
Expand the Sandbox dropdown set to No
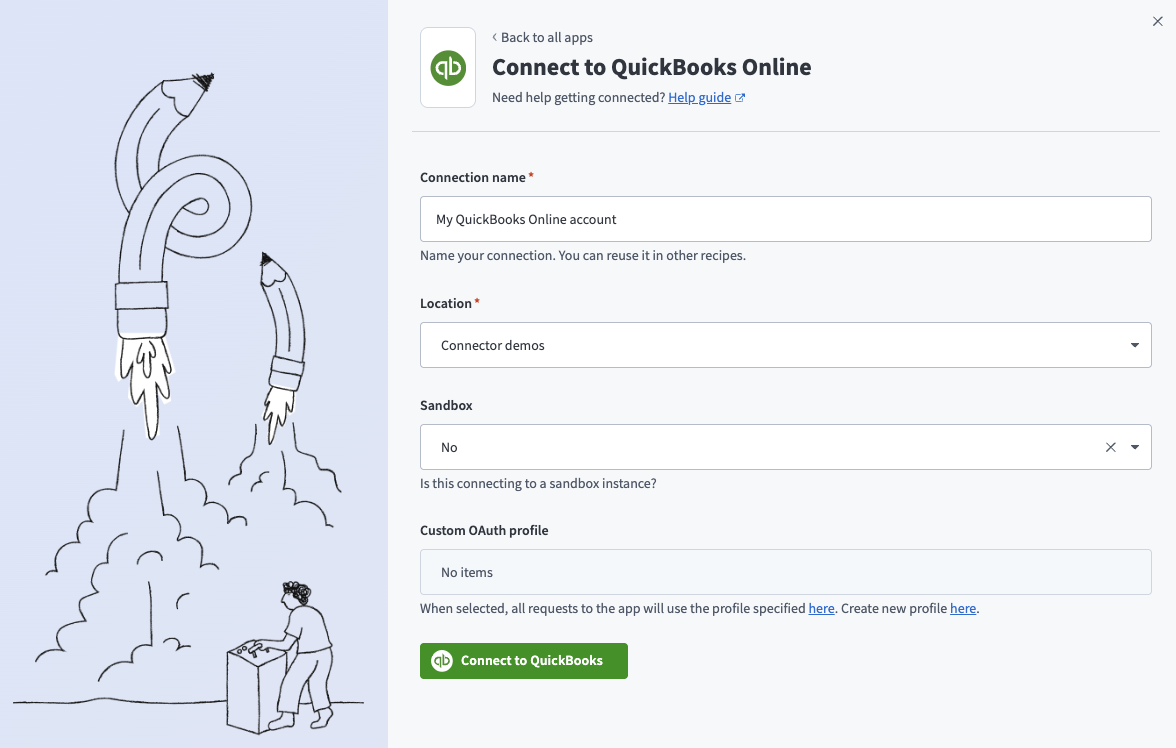pos(1134,447)
